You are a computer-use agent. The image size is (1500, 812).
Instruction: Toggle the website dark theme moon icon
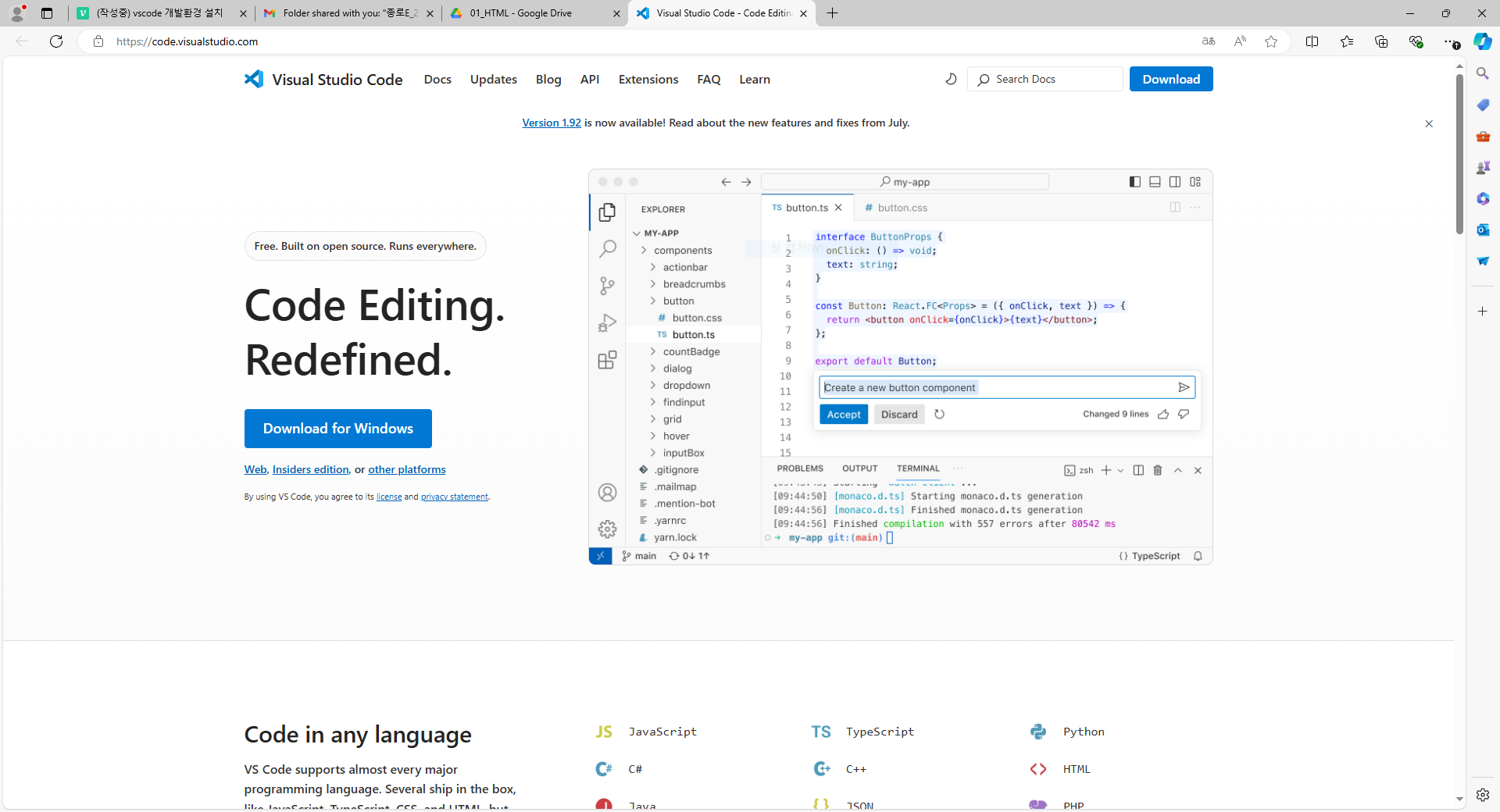[951, 79]
